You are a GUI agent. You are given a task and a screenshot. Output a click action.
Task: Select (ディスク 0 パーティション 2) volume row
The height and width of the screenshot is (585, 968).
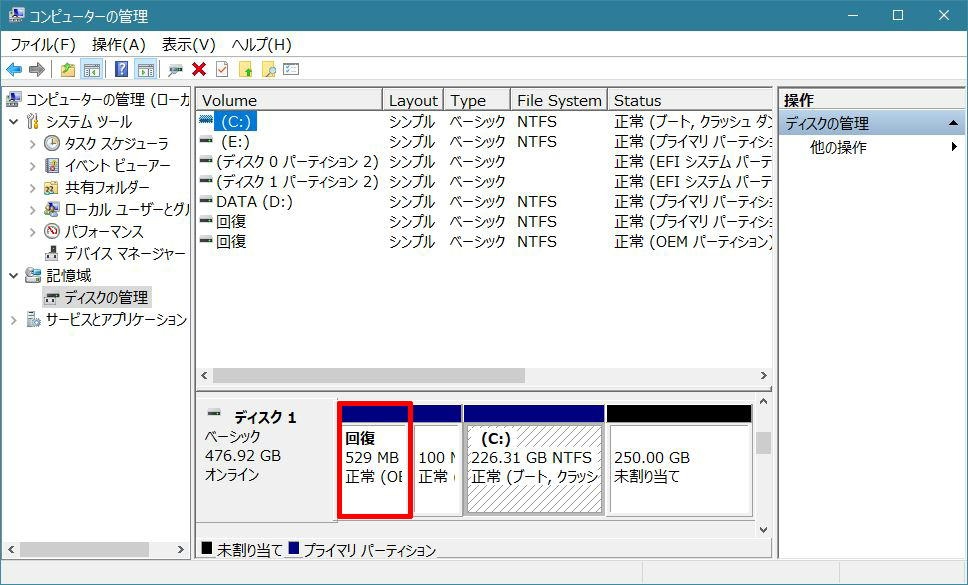(x=485, y=162)
